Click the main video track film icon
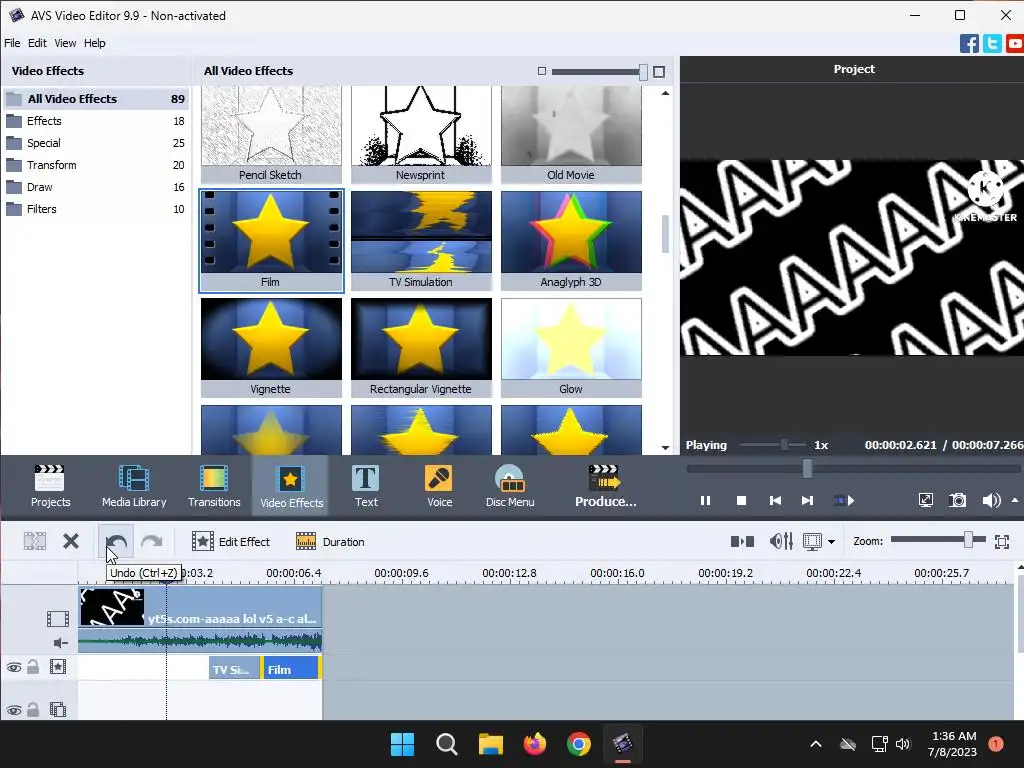This screenshot has height=768, width=1024. click(57, 618)
